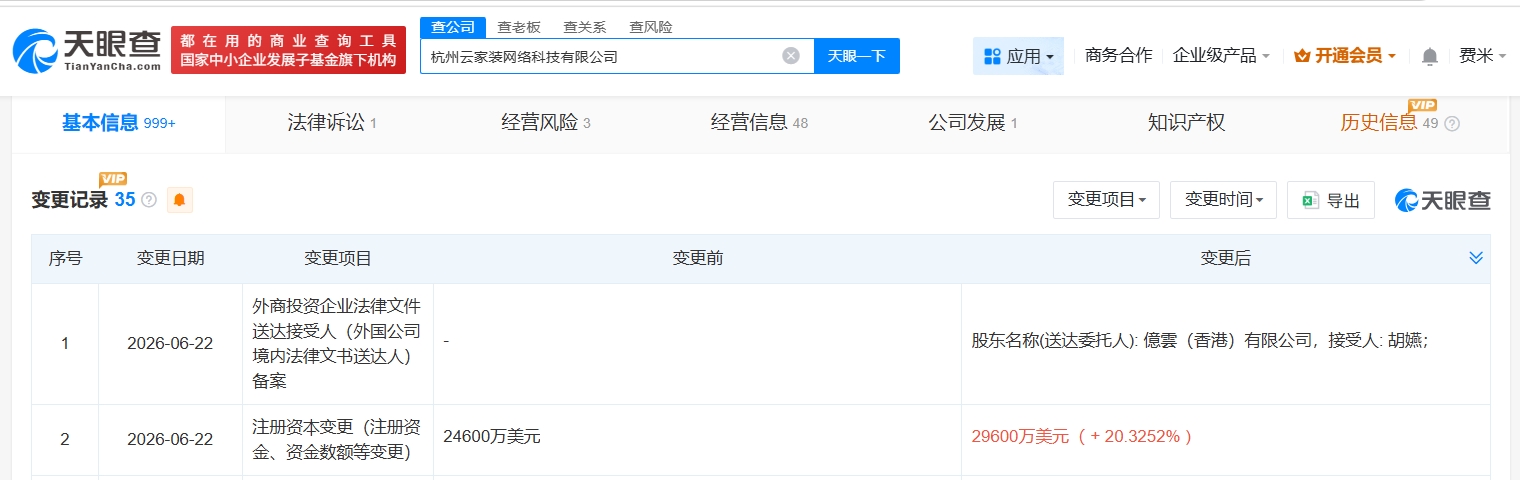This screenshot has width=1520, height=480.
Task: Click the 2026-06-22 date in row 2
Action: (170, 438)
